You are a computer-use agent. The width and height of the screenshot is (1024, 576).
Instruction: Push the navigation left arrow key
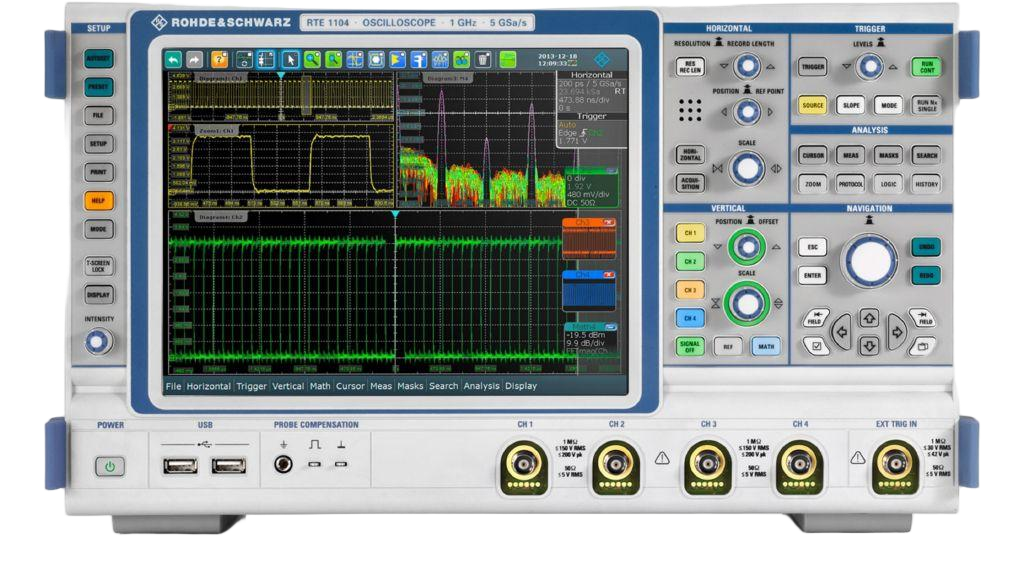pyautogui.click(x=842, y=332)
